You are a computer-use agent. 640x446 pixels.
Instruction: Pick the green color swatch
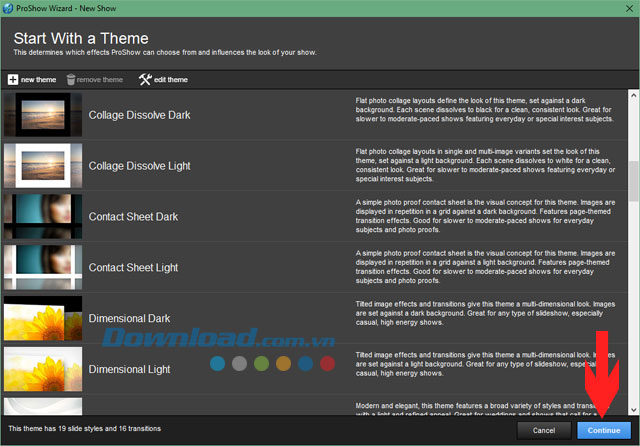coord(261,363)
